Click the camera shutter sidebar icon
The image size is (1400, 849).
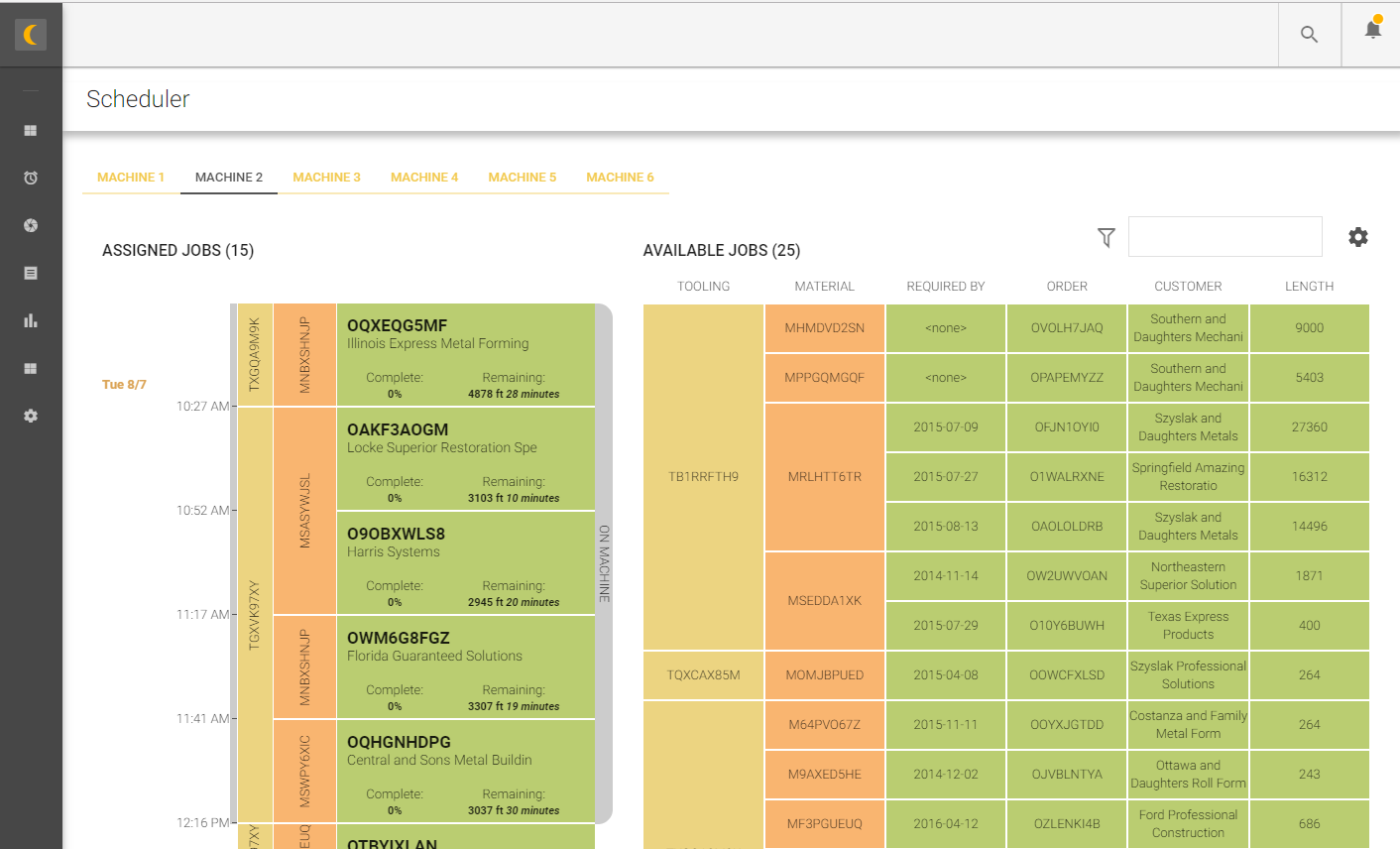click(x=31, y=226)
